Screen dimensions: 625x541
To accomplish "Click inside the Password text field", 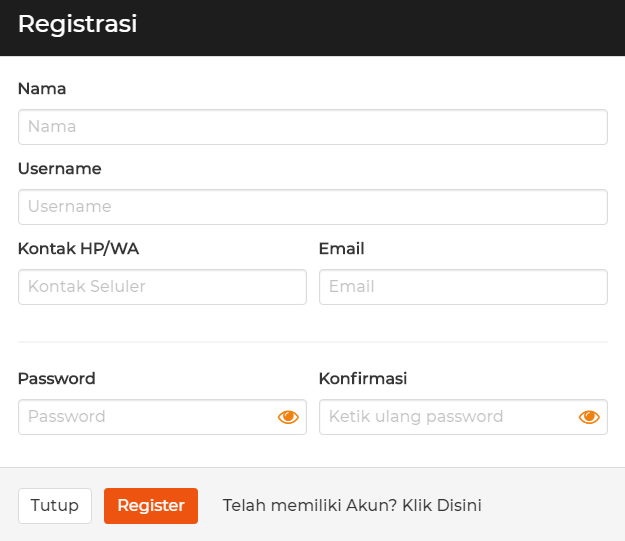I will point(145,417).
